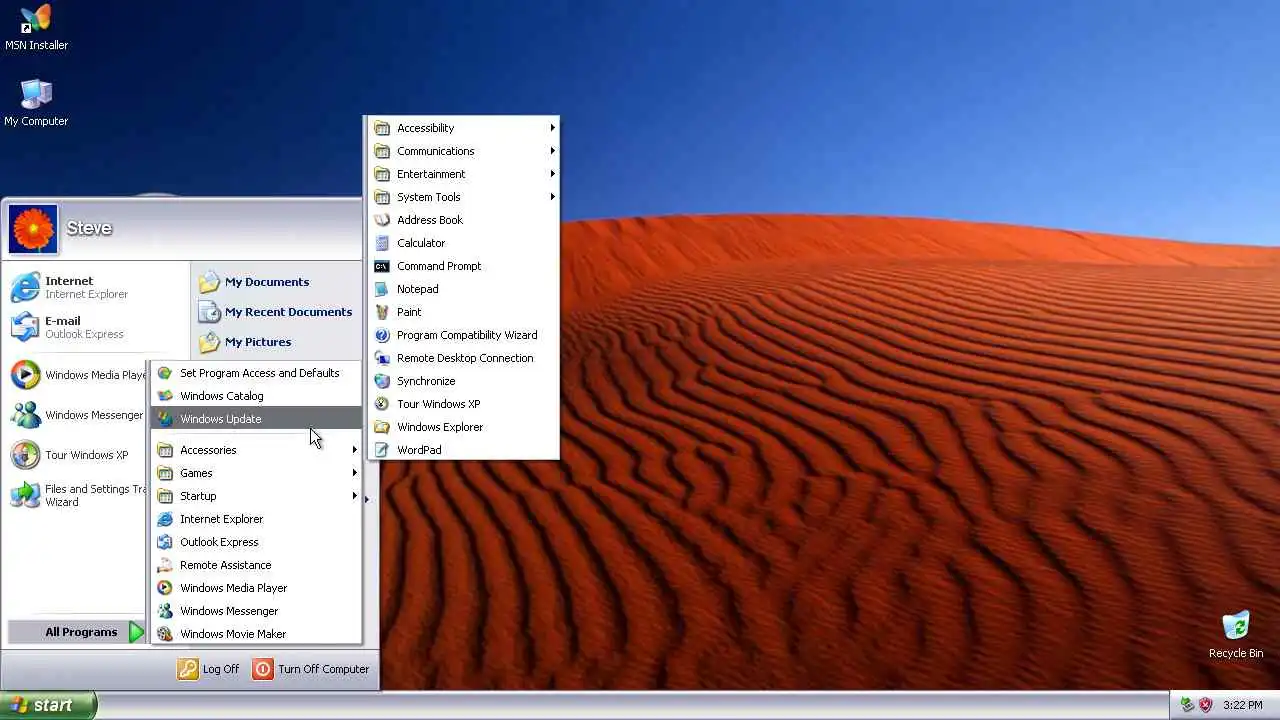Open Windows Media Player in All Programs list
This screenshot has height=720, width=1280.
[x=256, y=588]
